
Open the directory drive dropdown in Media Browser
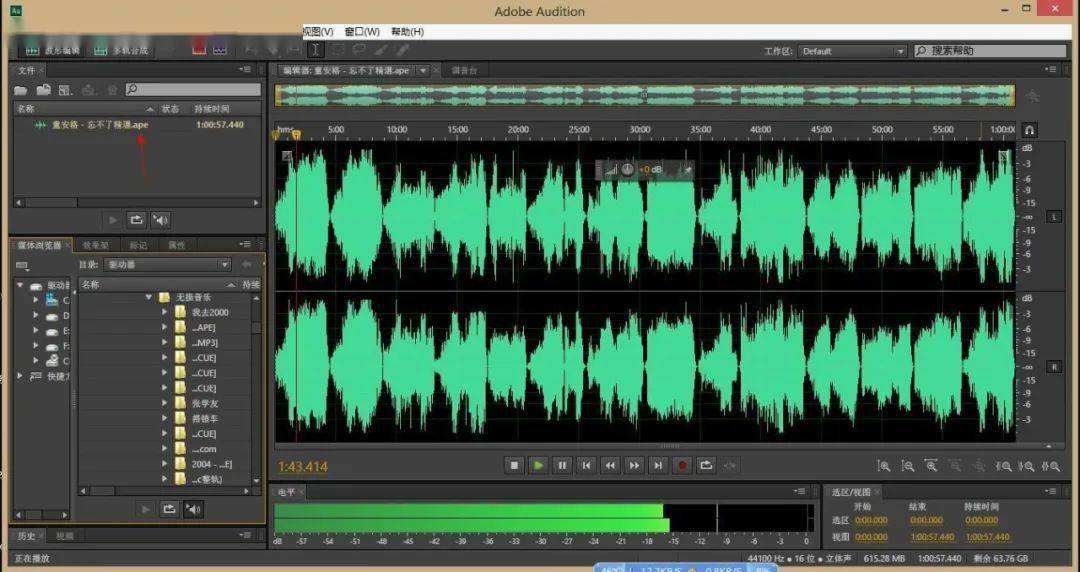pos(168,265)
